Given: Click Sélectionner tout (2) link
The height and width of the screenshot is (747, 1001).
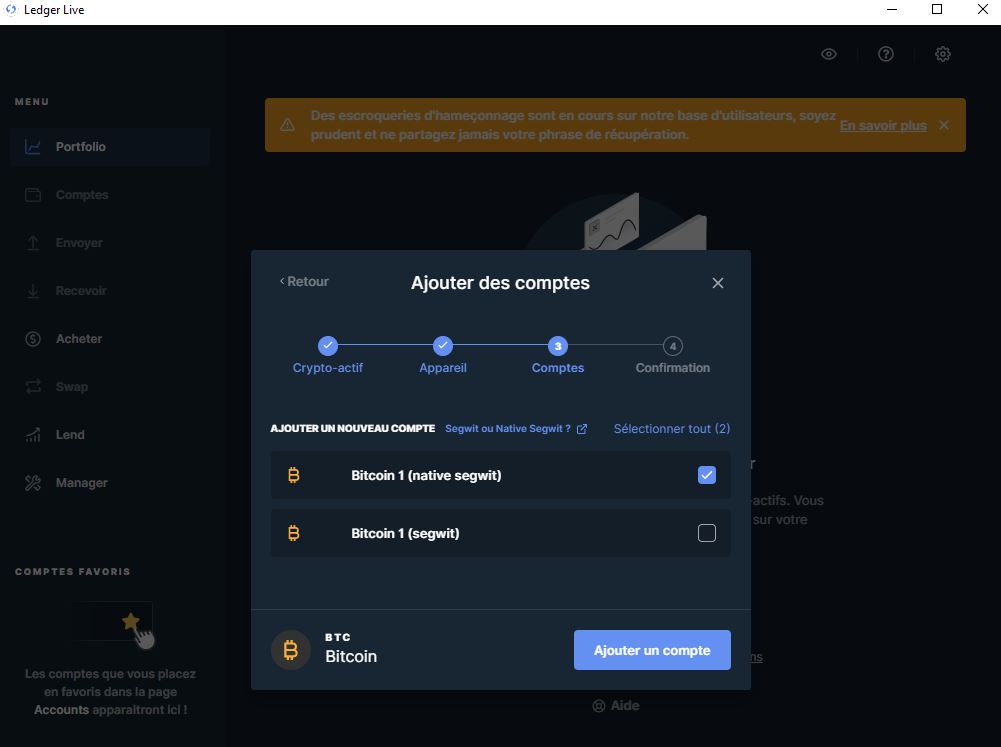Looking at the screenshot, I should coord(672,429).
